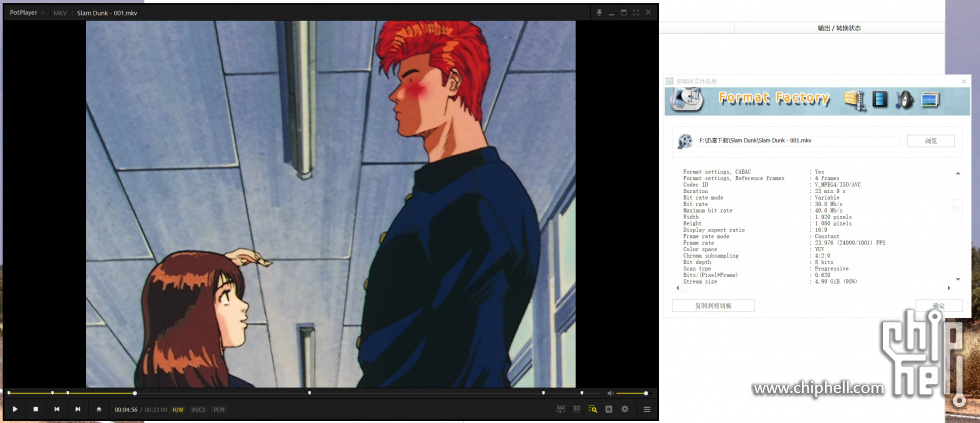Jump to the middle chapter marker on the seek bar

[x=309, y=393]
